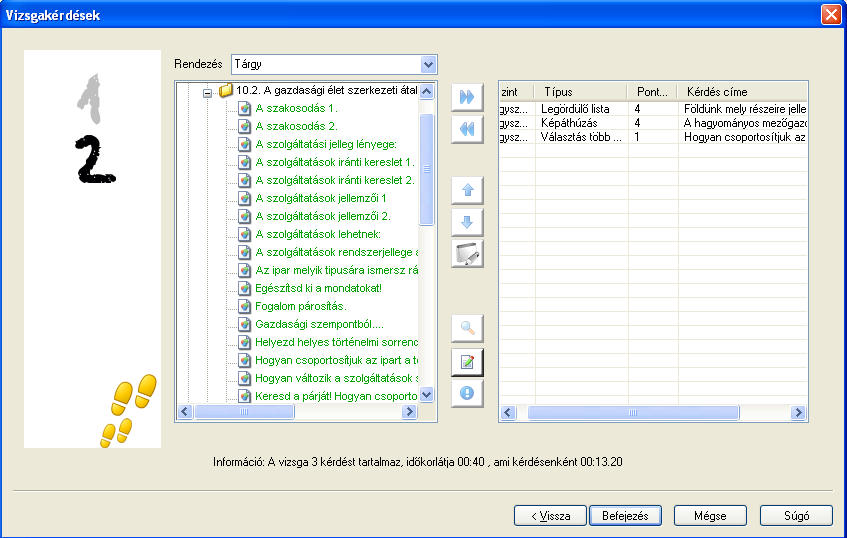Viewport: 847px width, 538px height.
Task: Edit question with notepad pencil icon
Action: 467,361
